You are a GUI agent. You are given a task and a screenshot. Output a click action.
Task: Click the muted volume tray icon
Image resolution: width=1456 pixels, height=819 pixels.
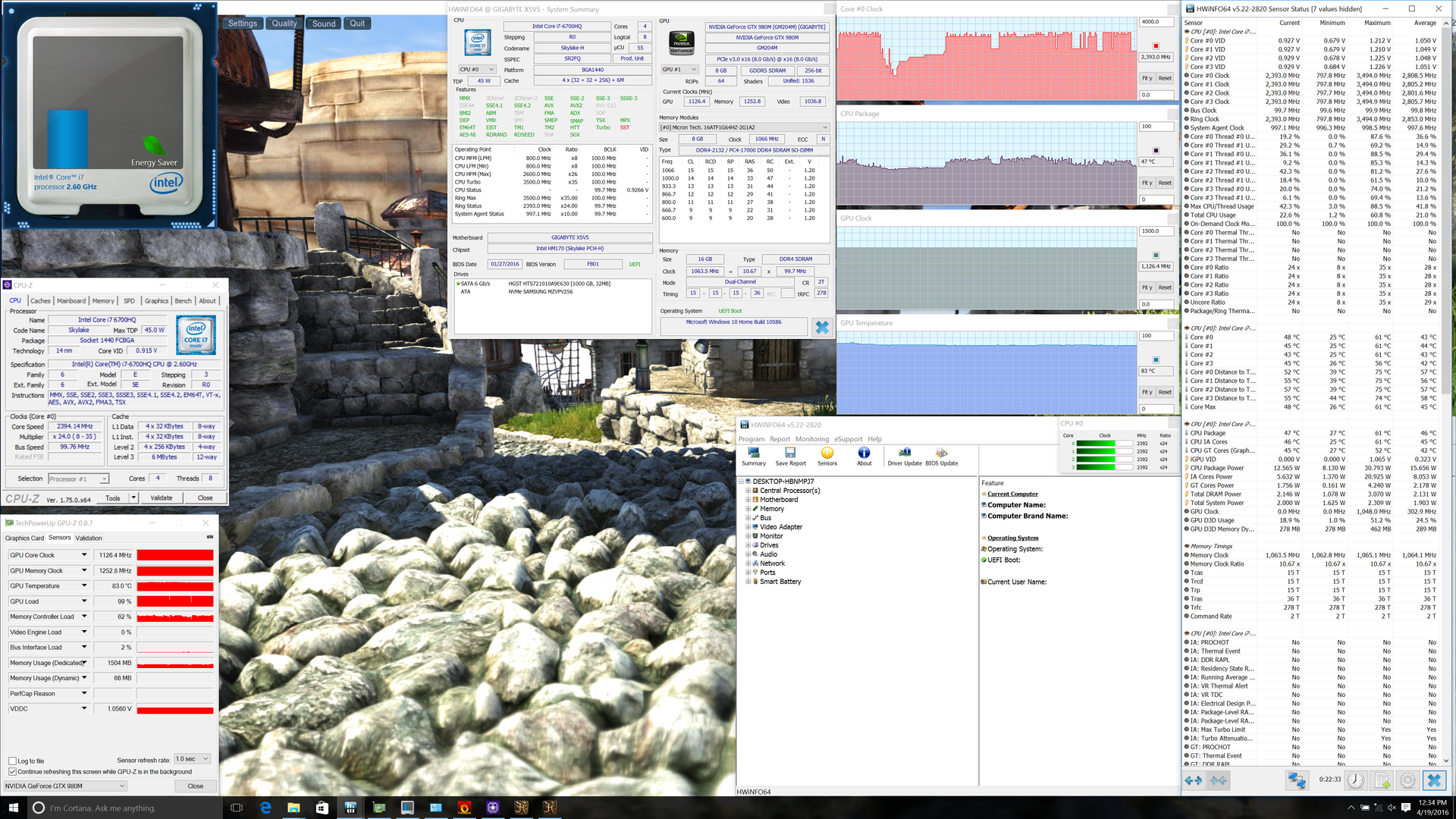click(1392, 808)
